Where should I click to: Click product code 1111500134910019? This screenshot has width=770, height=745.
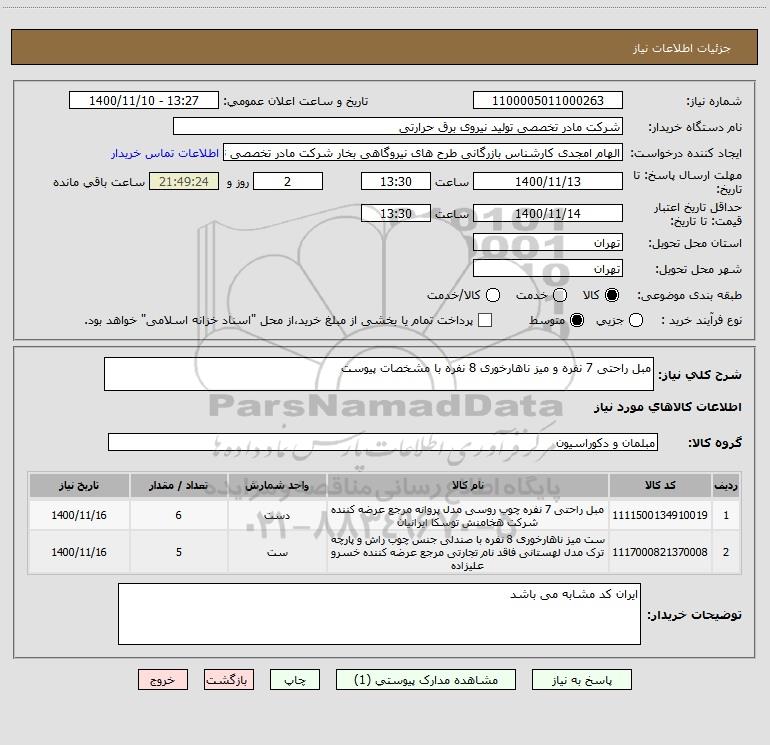pos(660,515)
